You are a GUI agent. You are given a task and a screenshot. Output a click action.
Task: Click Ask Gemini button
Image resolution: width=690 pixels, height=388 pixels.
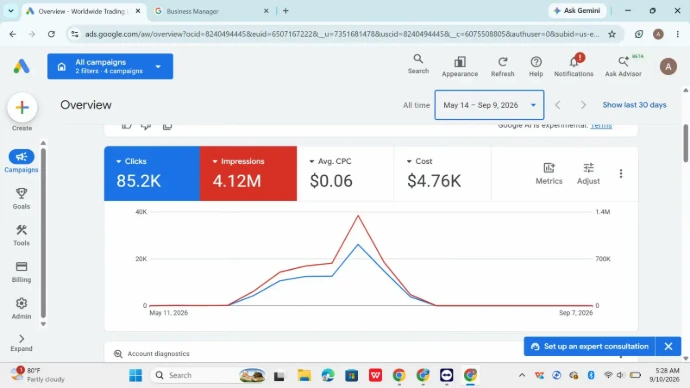click(x=577, y=11)
